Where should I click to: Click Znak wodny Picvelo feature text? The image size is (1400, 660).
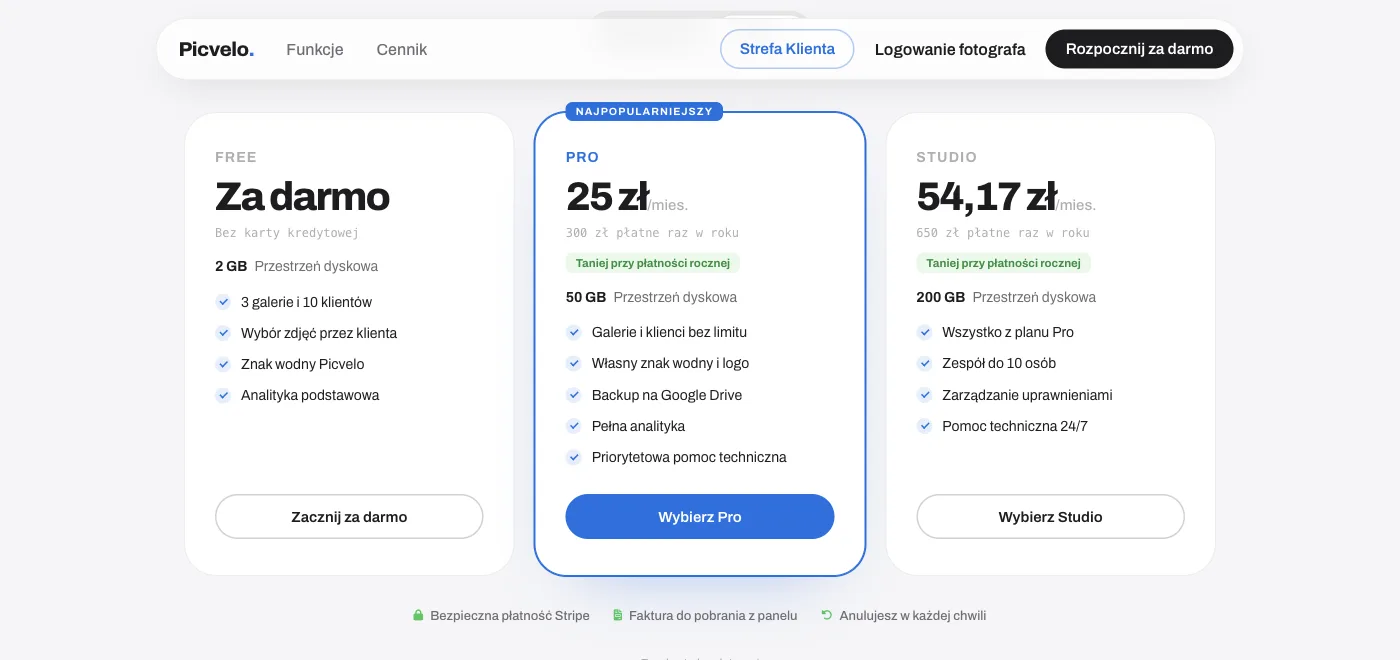(303, 364)
